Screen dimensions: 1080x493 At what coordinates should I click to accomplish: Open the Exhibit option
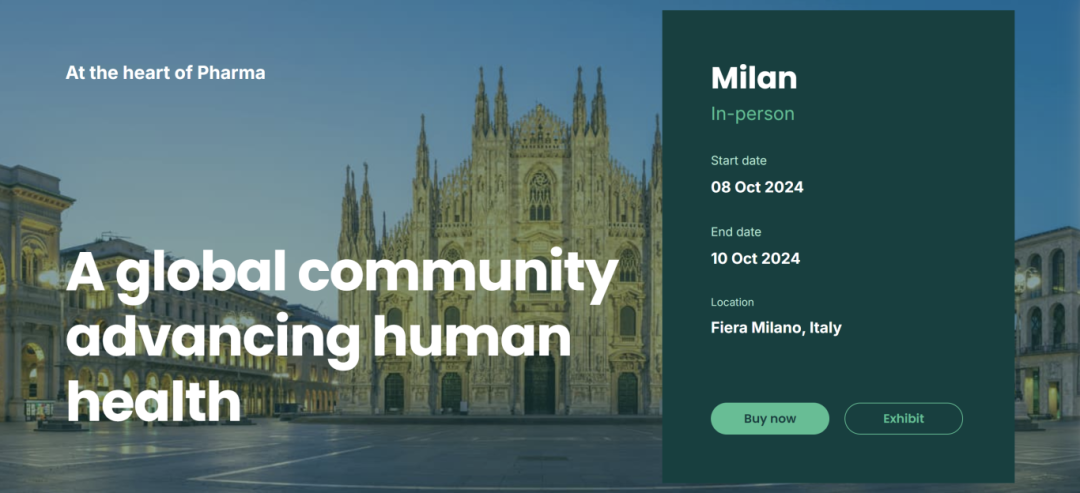coord(903,419)
